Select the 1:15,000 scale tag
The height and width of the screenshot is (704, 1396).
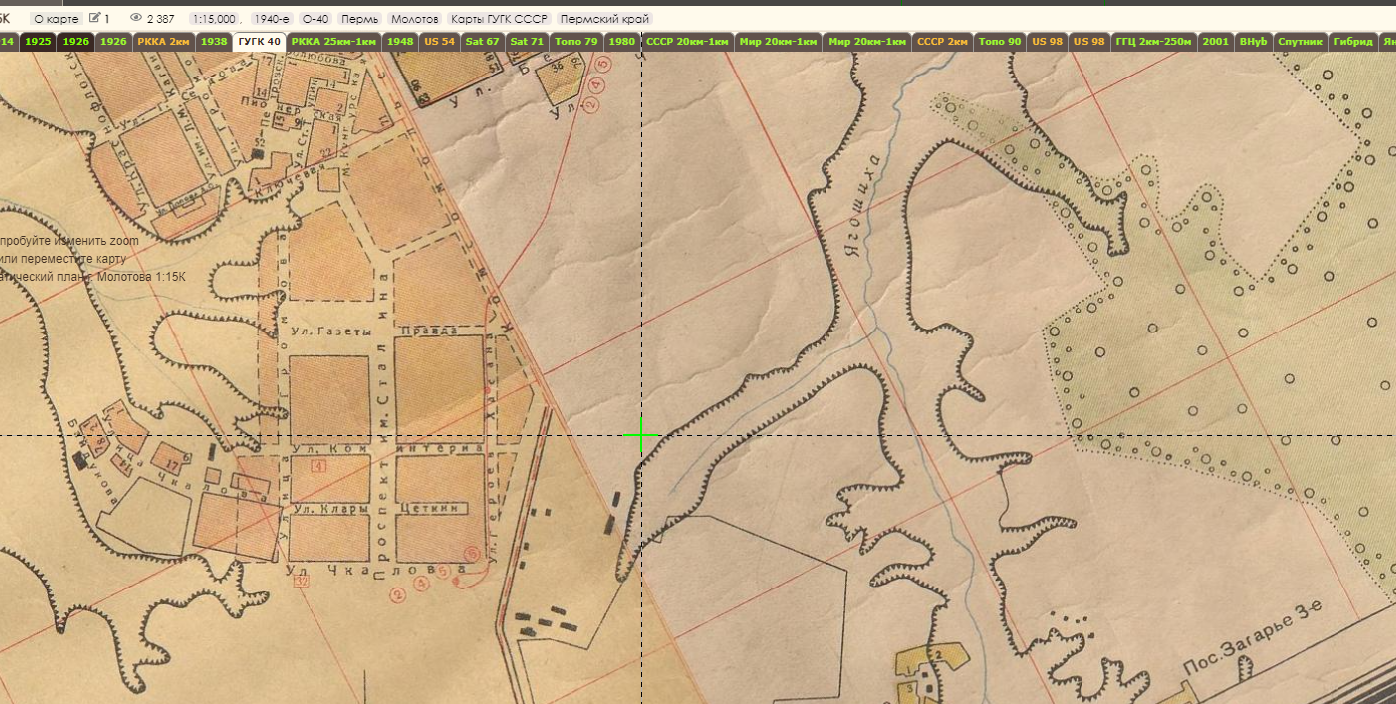pos(215,19)
